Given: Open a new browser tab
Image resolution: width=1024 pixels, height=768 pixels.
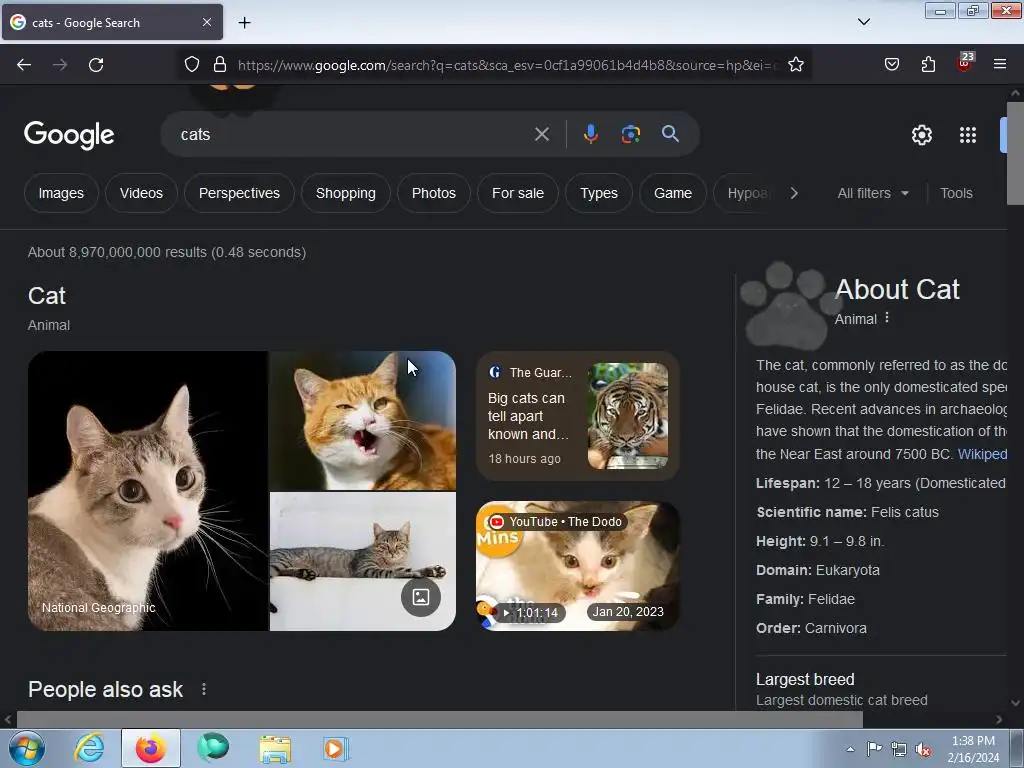Looking at the screenshot, I should click(244, 23).
